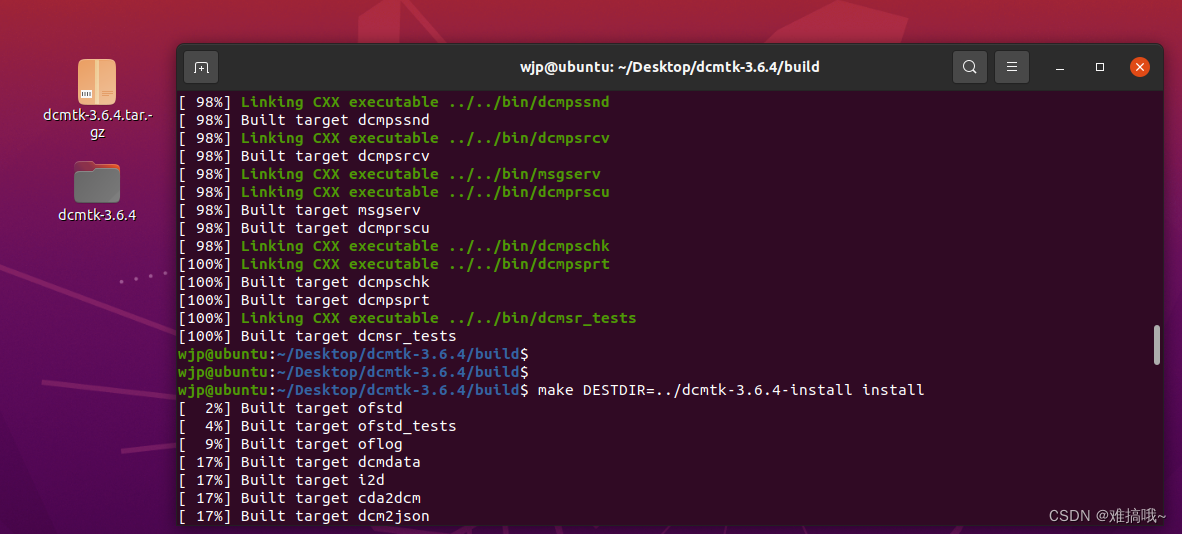Click the line 'Built target dcmsr_tests'

point(317,336)
